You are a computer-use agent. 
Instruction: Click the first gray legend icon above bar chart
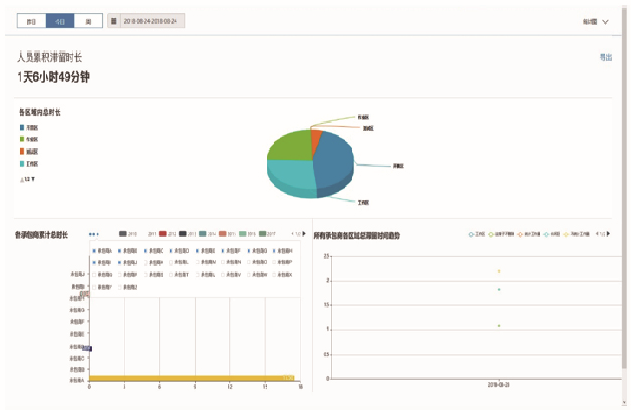point(123,234)
